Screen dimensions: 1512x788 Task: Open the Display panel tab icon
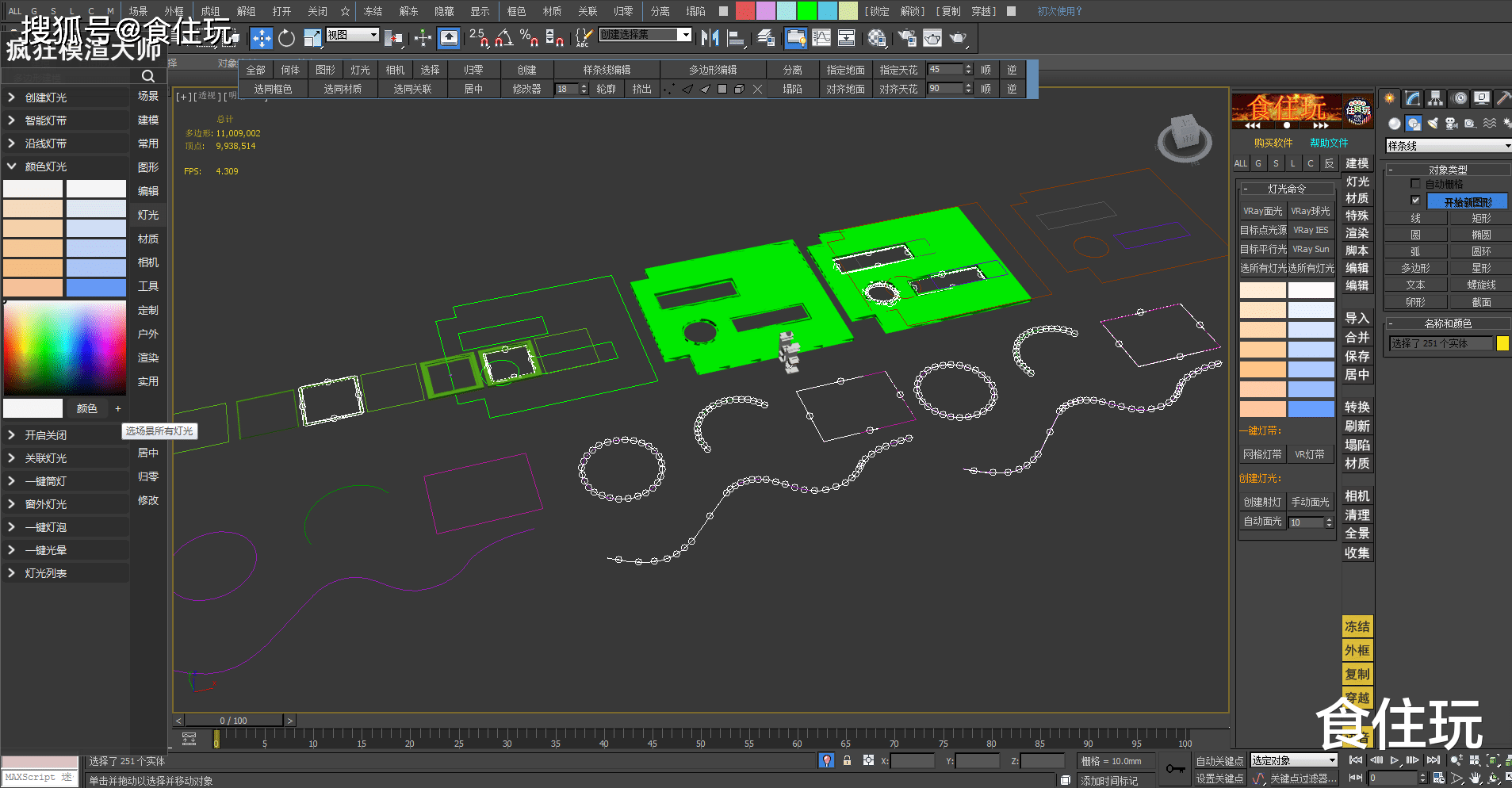click(1482, 98)
